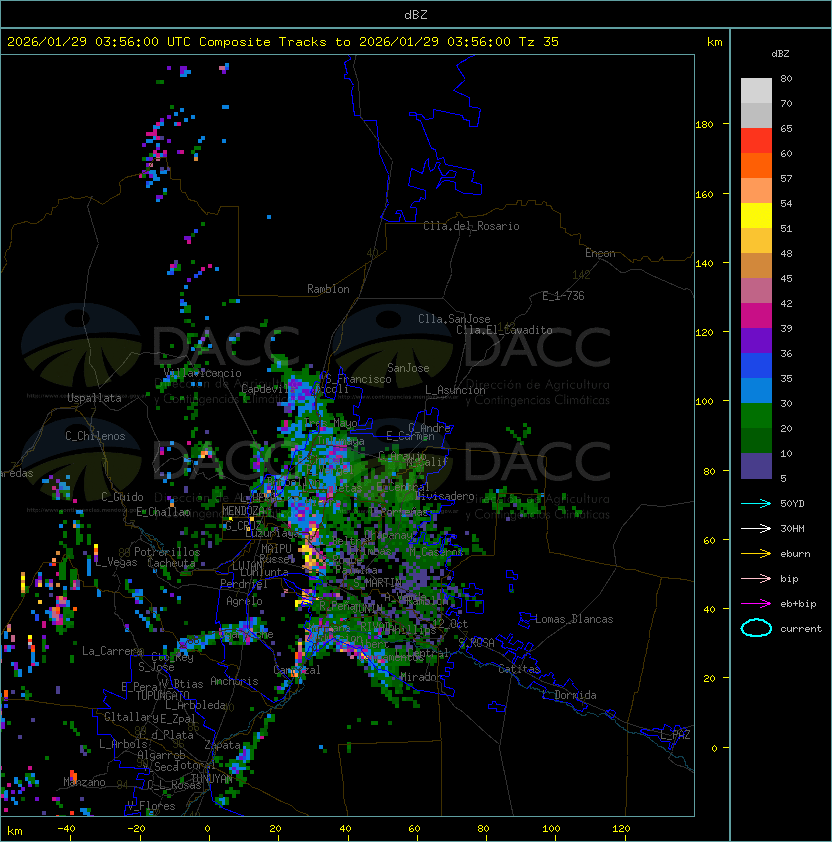The width and height of the screenshot is (832, 842).
Task: Click the 'Potrerillos' map label
Action: (167, 552)
